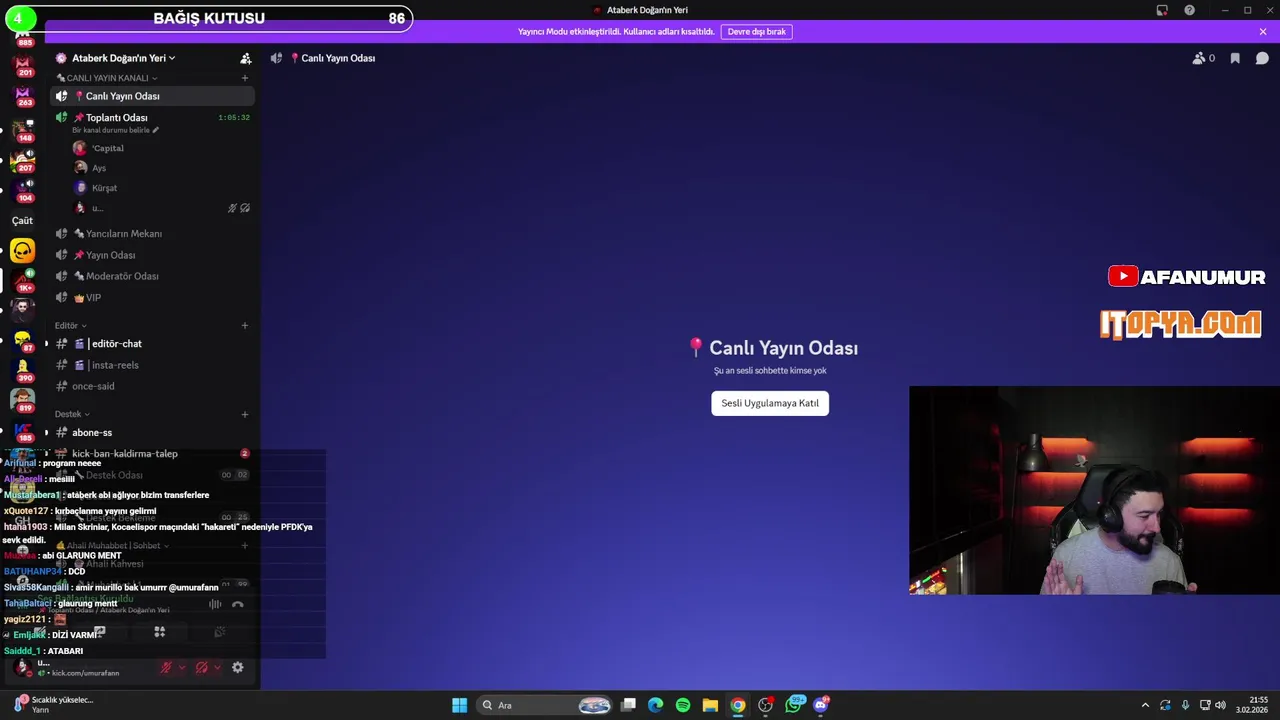Join the VIP voice channel
This screenshot has height=720, width=1280.
(x=152, y=298)
